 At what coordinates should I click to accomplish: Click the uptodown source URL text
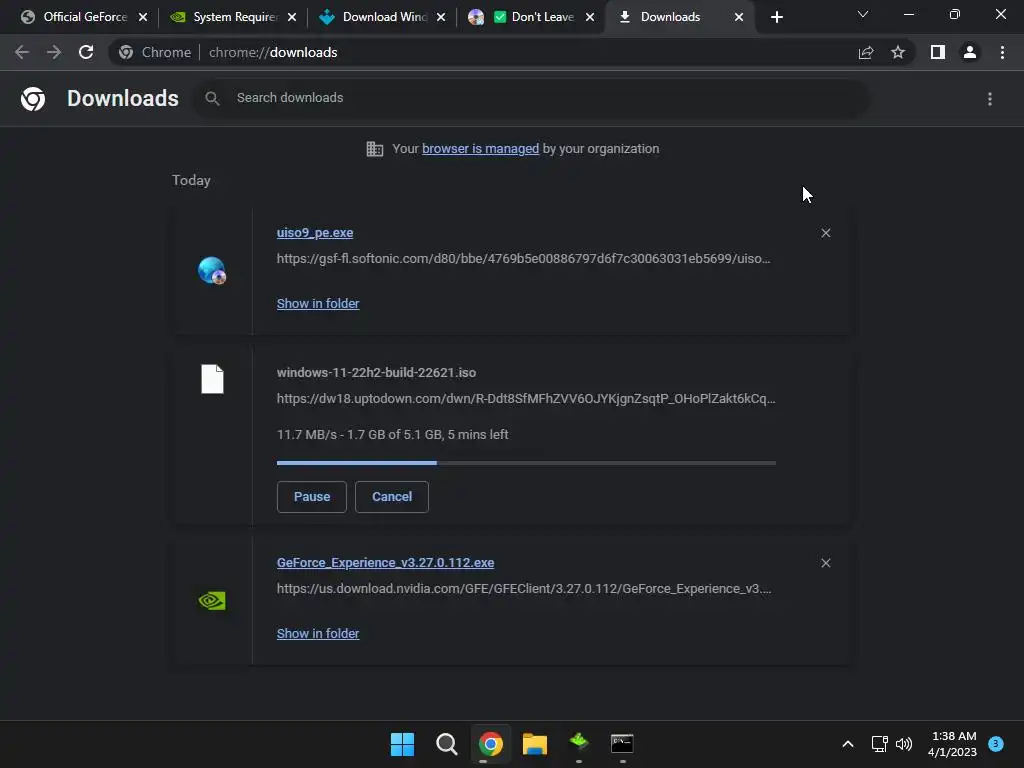(526, 398)
